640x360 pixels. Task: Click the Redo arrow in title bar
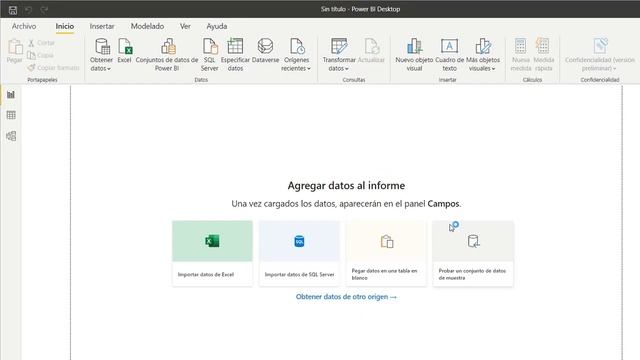point(44,10)
